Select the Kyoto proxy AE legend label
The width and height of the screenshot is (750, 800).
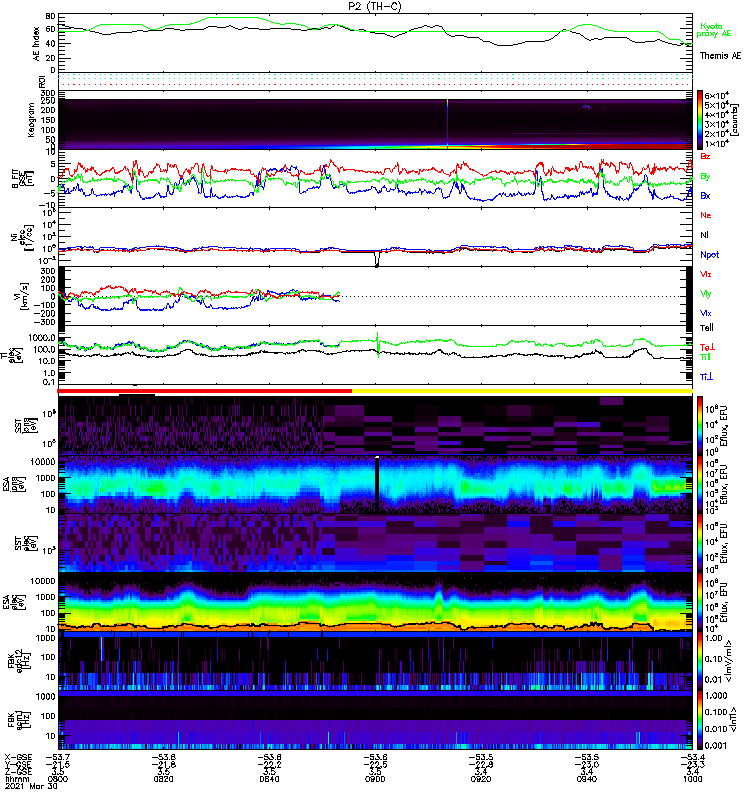click(x=714, y=30)
